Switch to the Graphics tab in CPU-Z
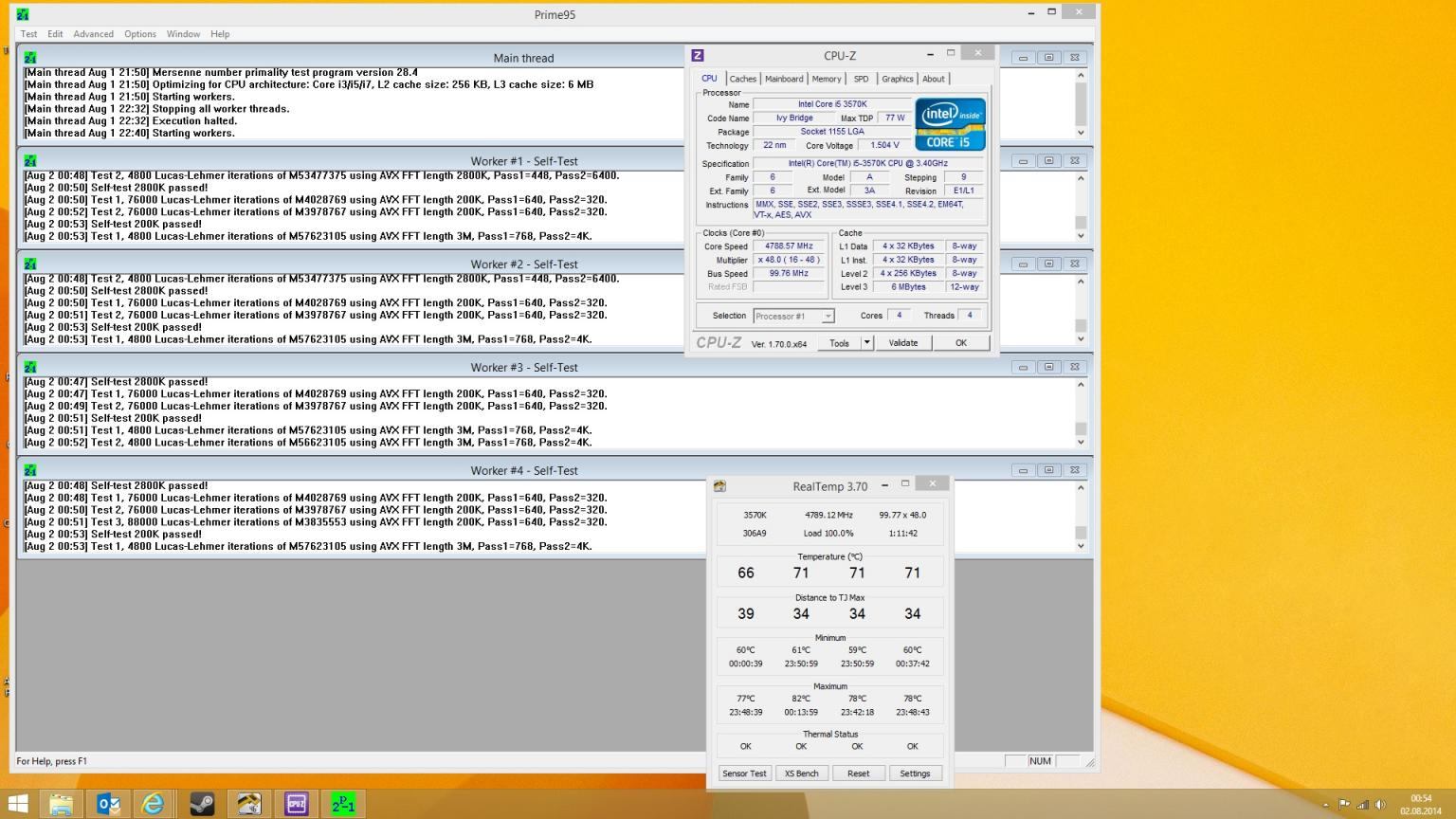This screenshot has height=819, width=1456. click(898, 79)
